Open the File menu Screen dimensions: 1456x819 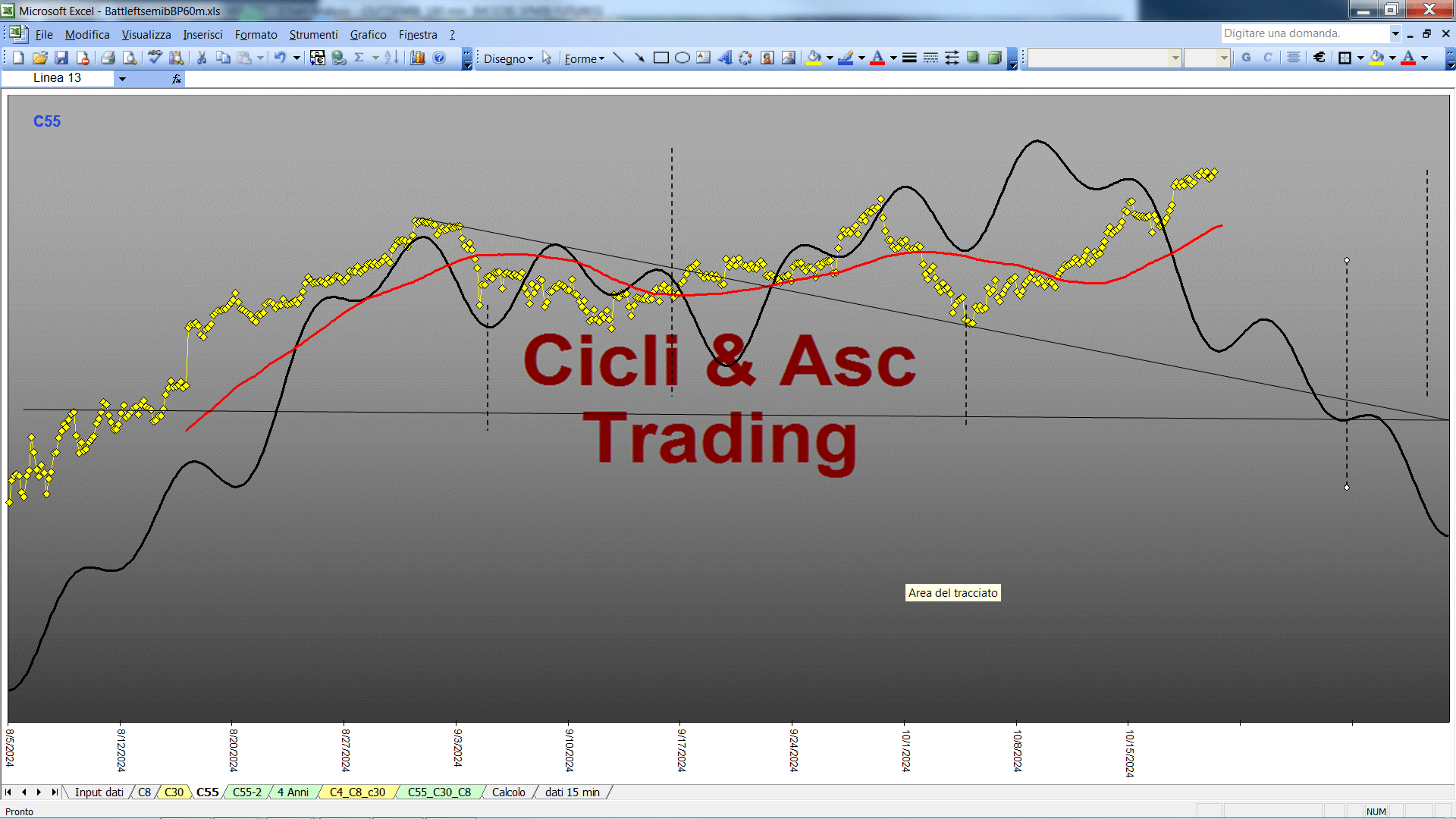(44, 34)
